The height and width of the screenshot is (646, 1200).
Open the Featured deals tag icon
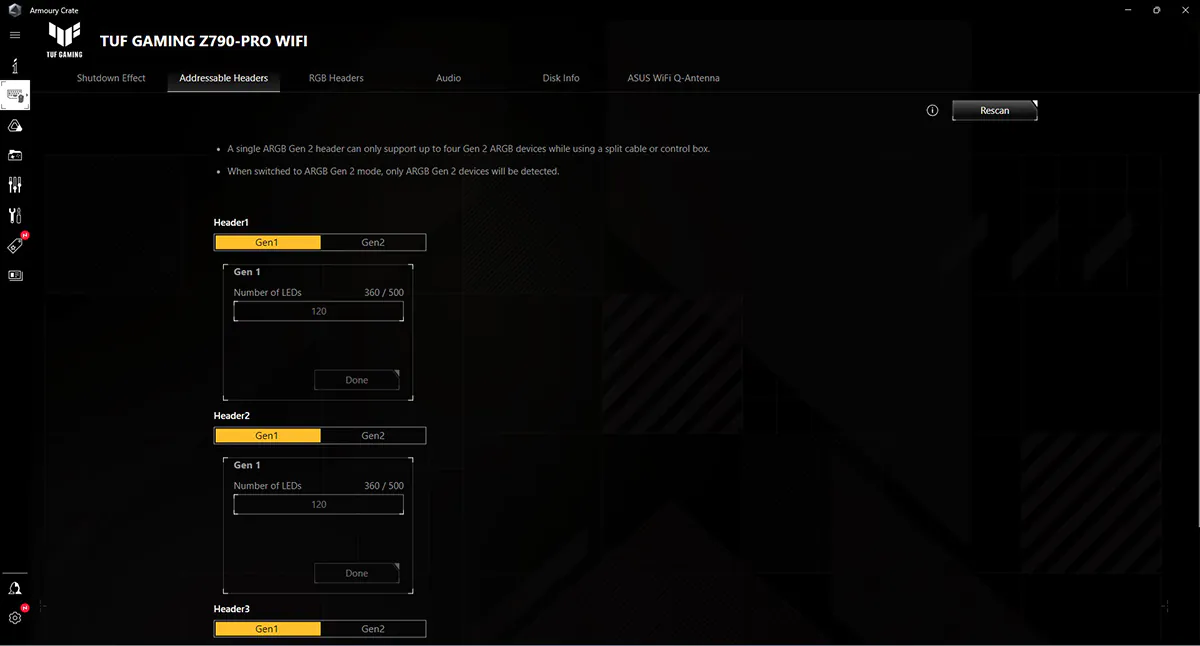pos(15,245)
